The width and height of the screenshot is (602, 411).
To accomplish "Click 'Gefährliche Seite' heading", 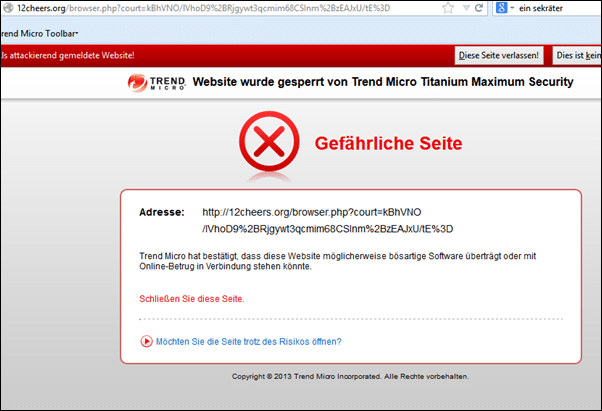I will [388, 143].
